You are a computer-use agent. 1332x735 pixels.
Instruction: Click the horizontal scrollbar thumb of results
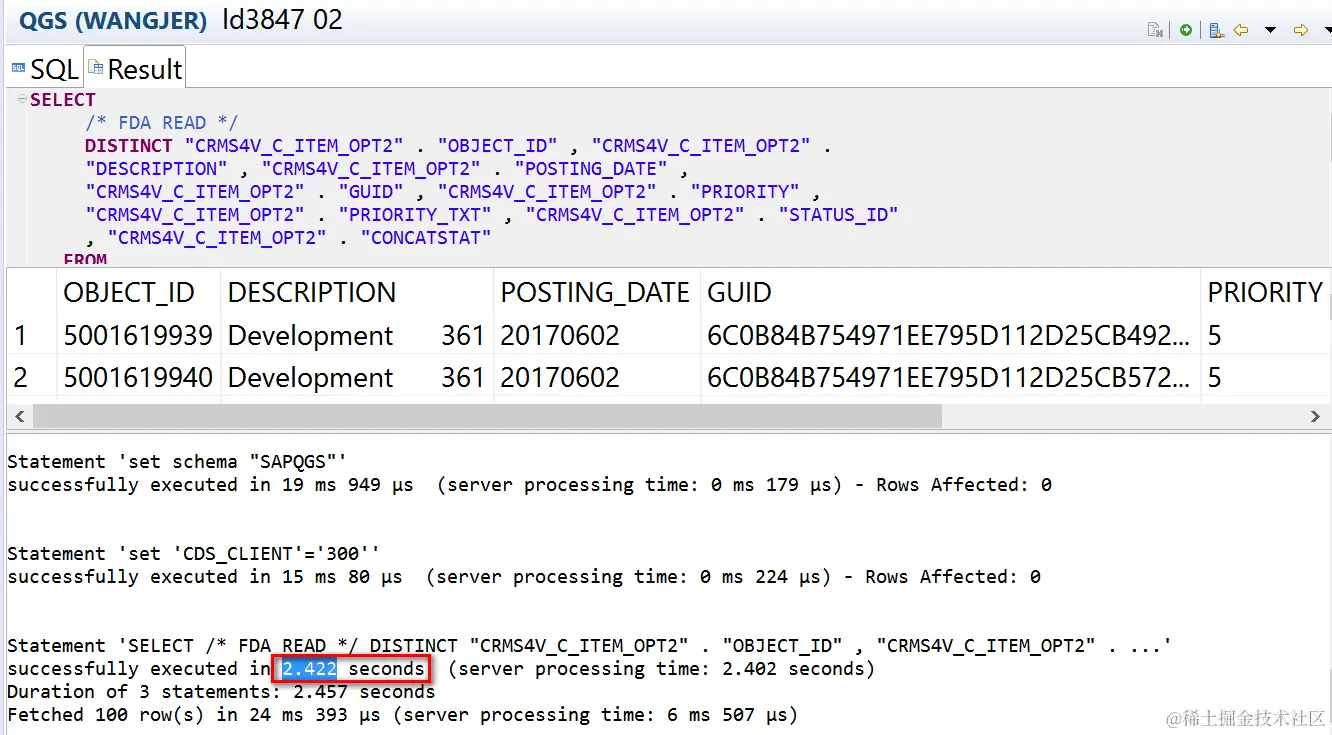(x=486, y=415)
